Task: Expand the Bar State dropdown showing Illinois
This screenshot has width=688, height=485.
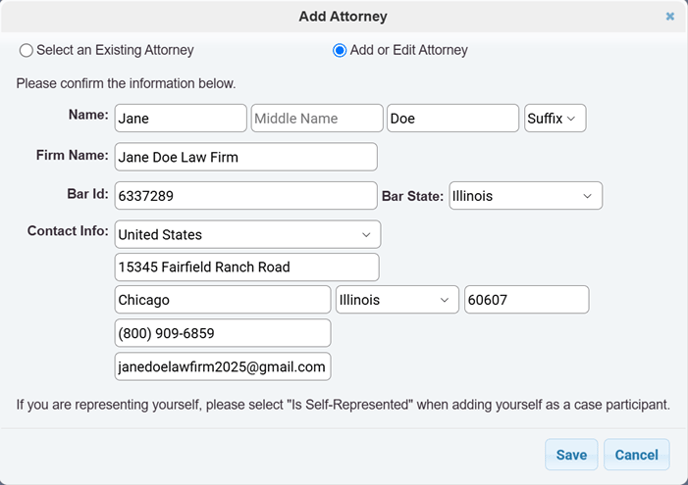Action: click(526, 196)
